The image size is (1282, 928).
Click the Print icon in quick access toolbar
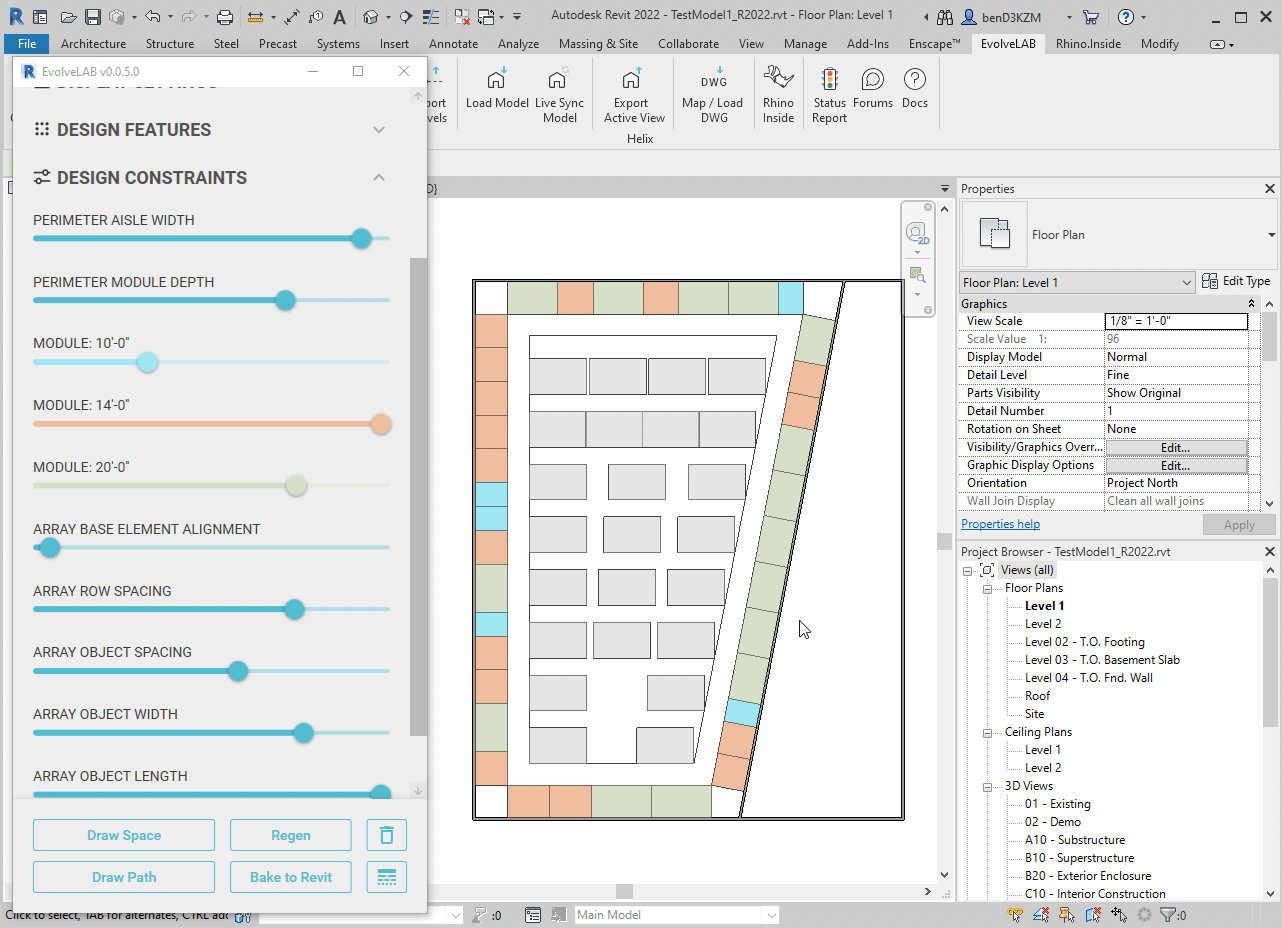225,17
